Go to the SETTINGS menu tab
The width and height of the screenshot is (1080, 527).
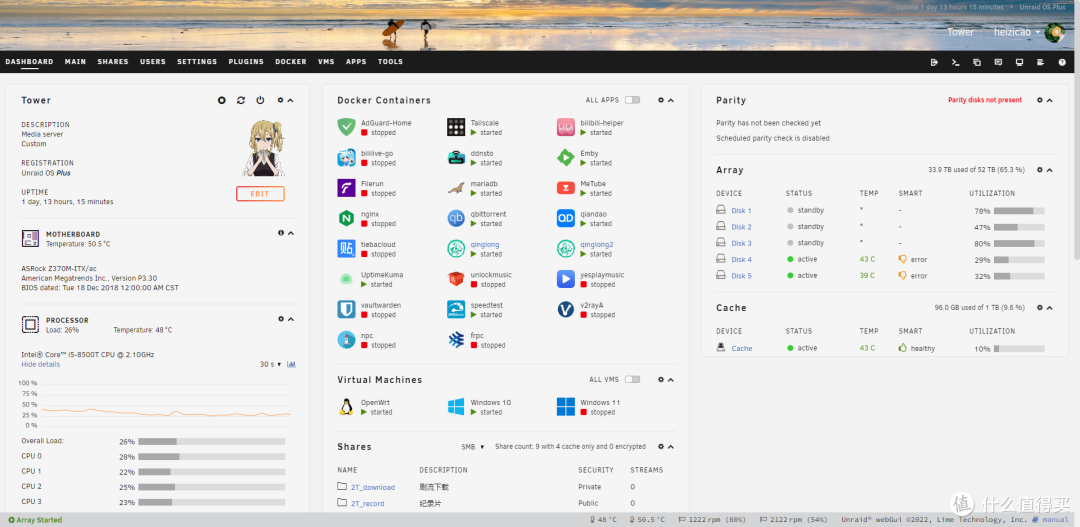(197, 62)
